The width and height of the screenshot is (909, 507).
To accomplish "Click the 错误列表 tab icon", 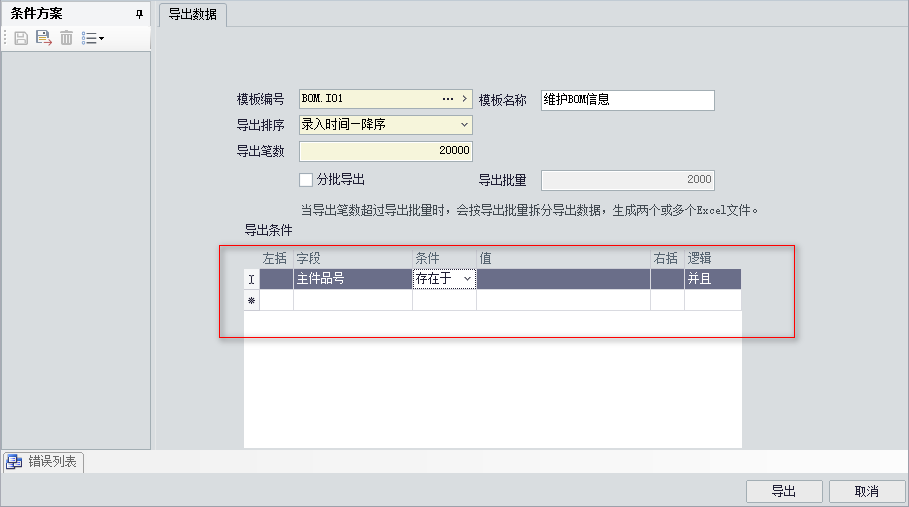I will (14, 462).
